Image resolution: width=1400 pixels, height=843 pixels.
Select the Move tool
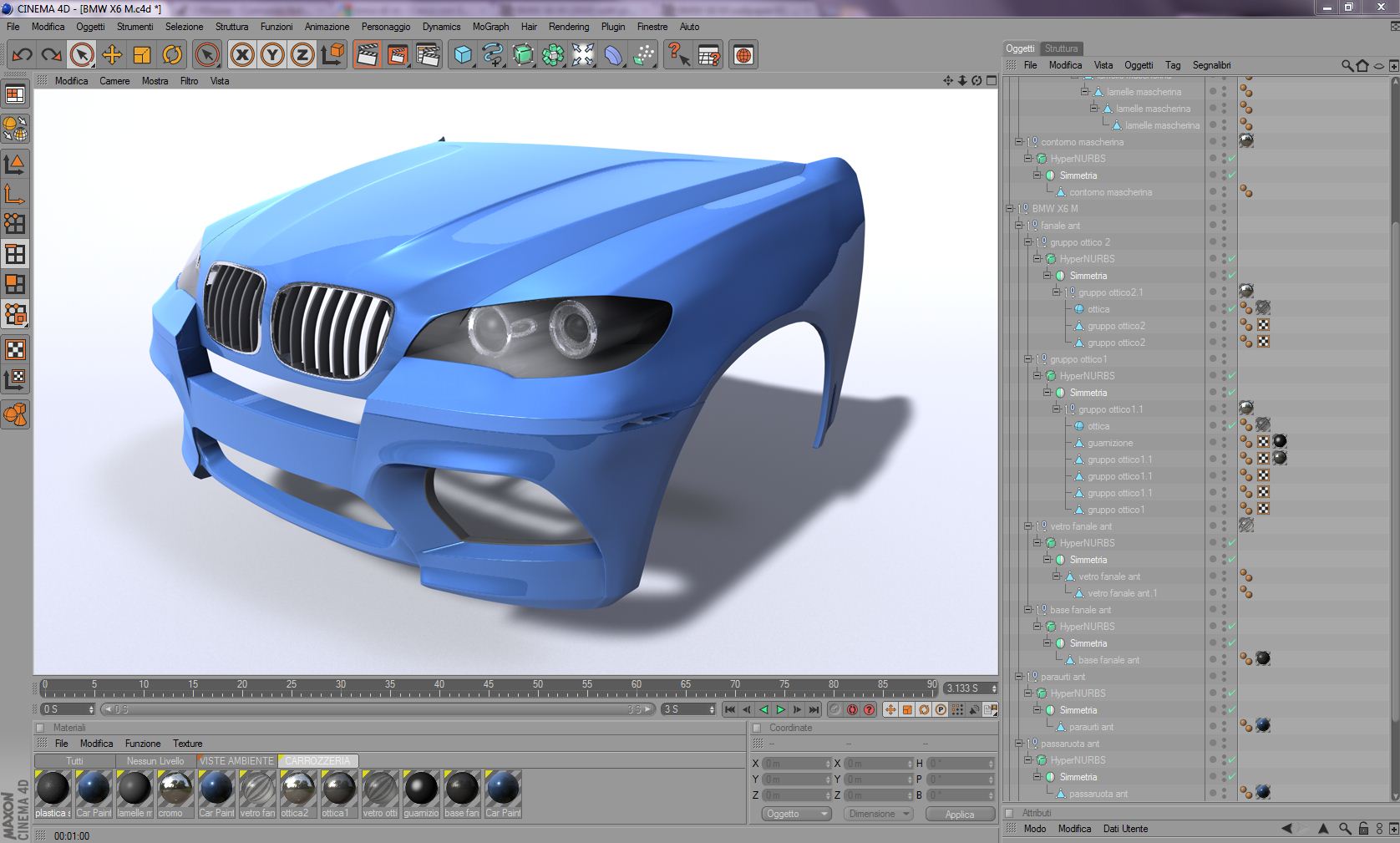111,55
